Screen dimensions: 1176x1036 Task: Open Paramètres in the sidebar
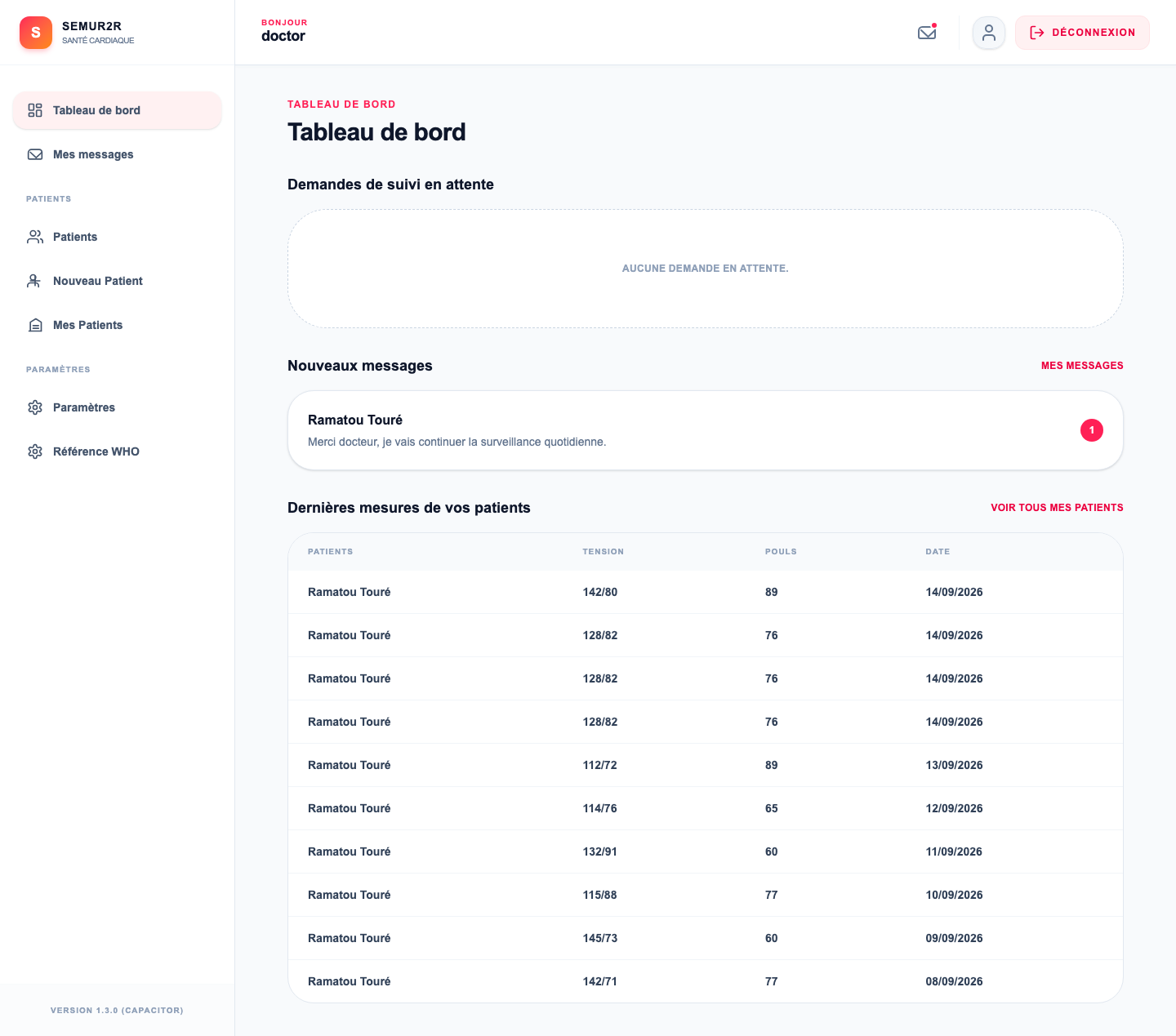(x=117, y=407)
